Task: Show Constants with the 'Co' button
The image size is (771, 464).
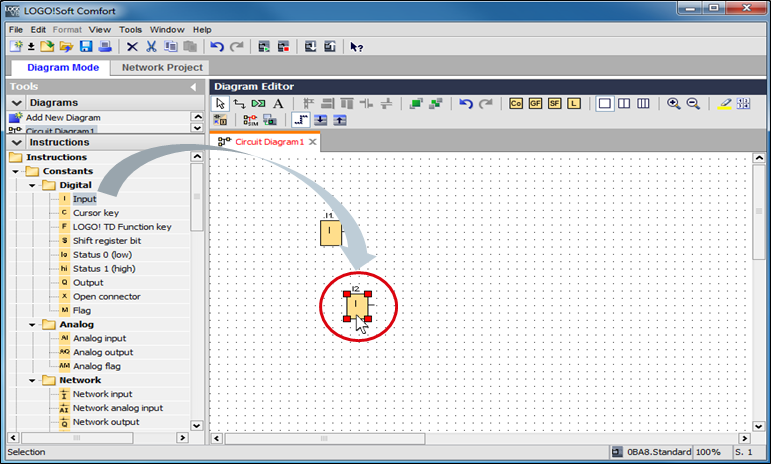Action: [516, 103]
